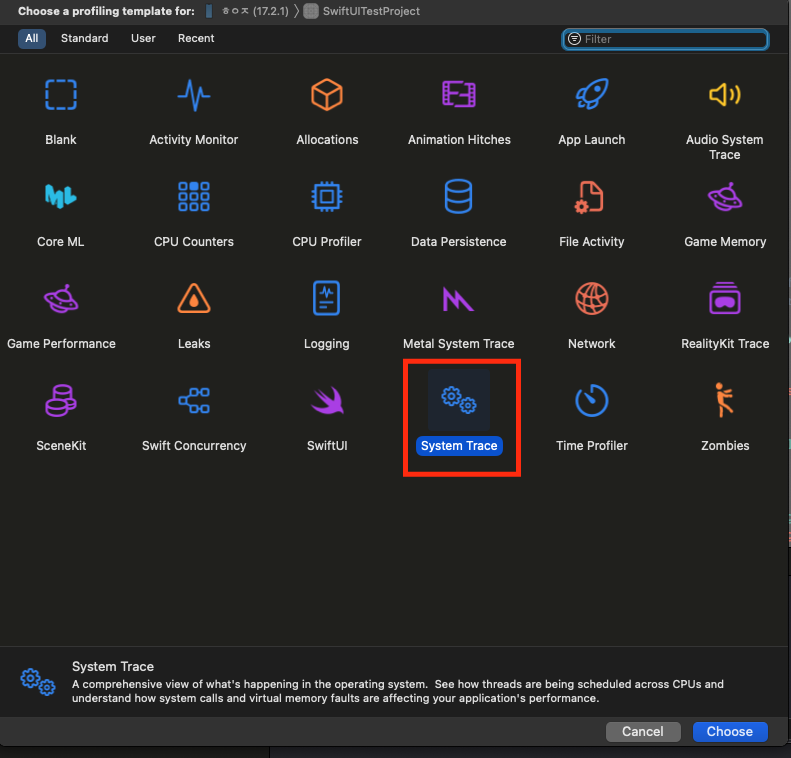Select the Network globe icon
The width and height of the screenshot is (791, 758).
(x=592, y=298)
